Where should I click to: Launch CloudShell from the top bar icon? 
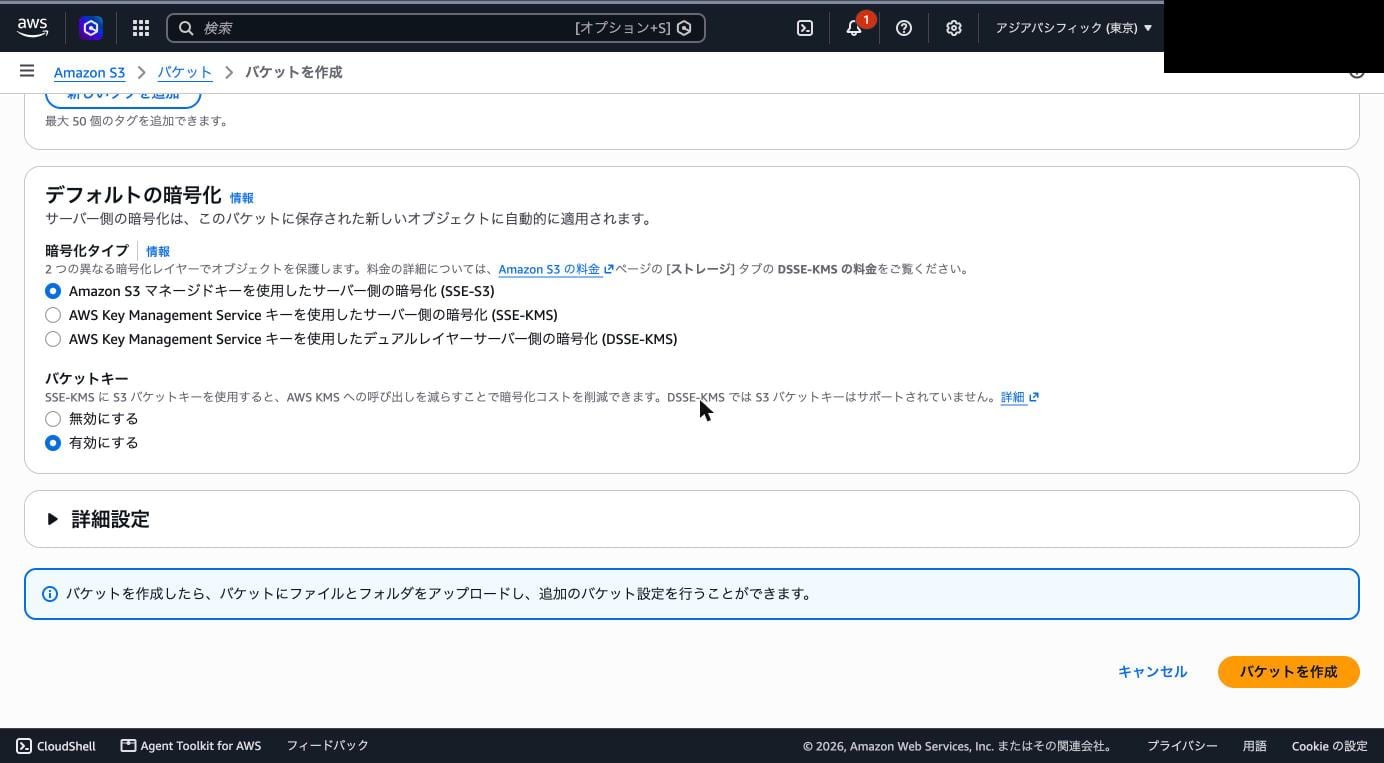[x=805, y=28]
